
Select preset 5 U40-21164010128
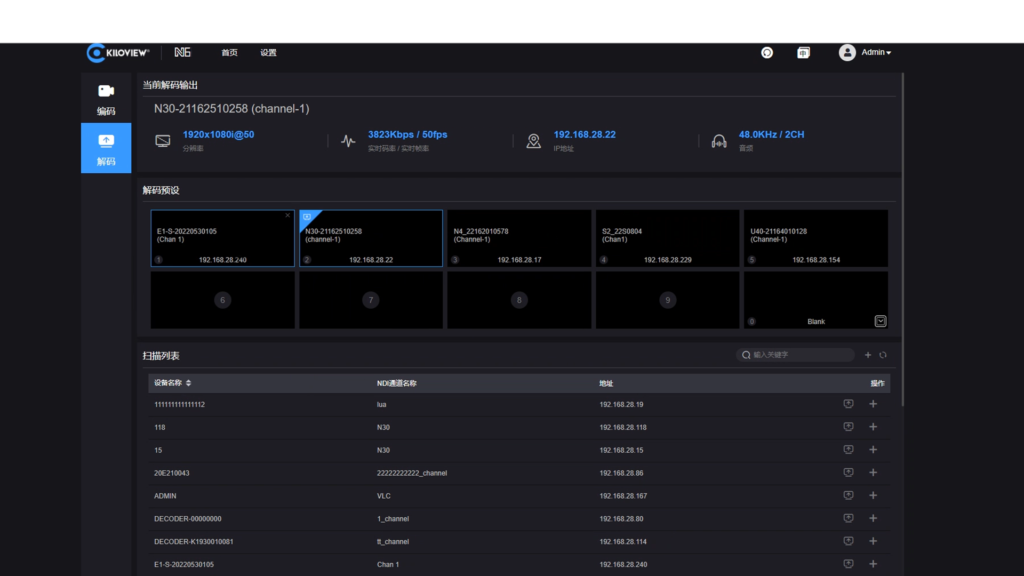pos(816,238)
